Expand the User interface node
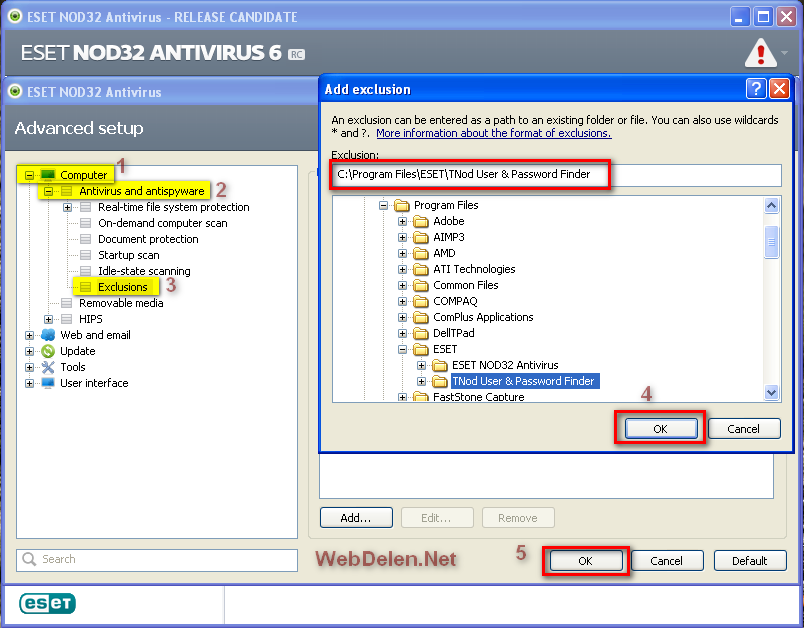Viewport: 804px width, 628px height. [29, 383]
